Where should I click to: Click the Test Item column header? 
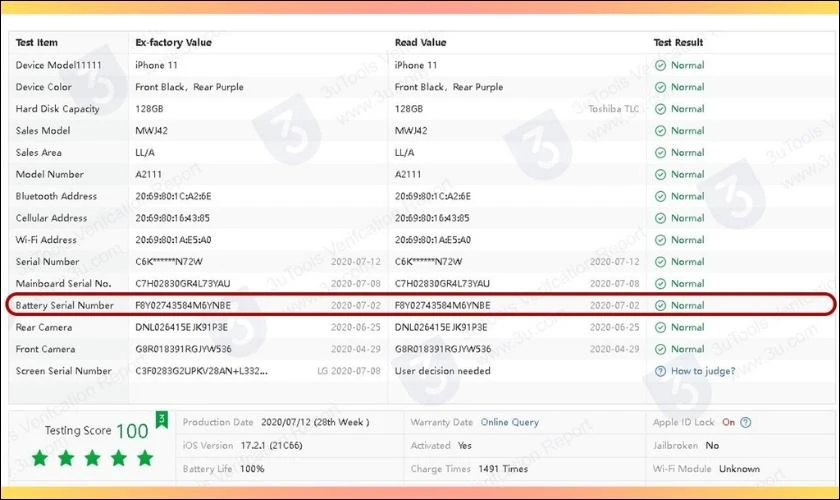[36, 42]
